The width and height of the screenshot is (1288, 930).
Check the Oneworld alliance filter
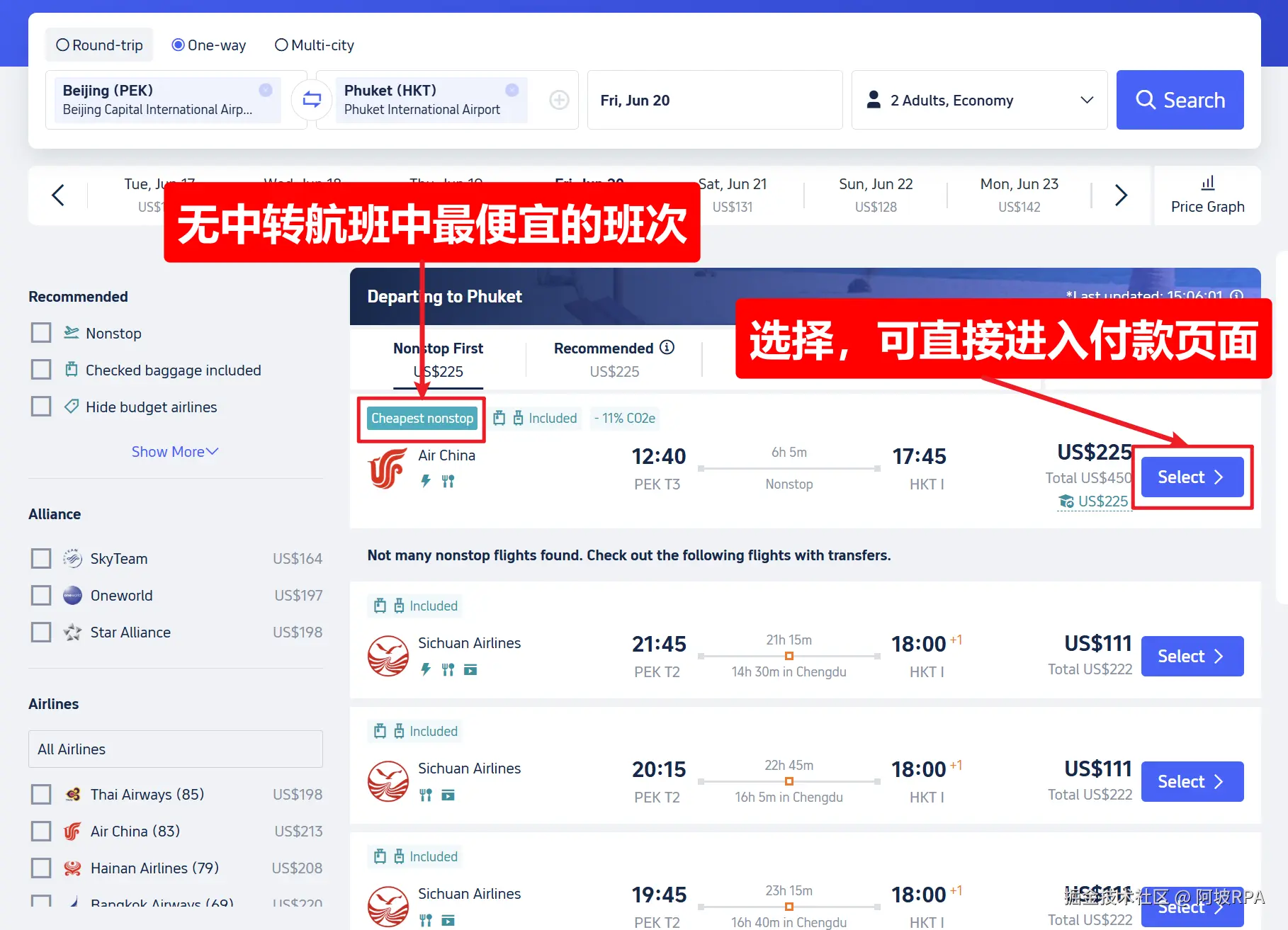click(41, 595)
